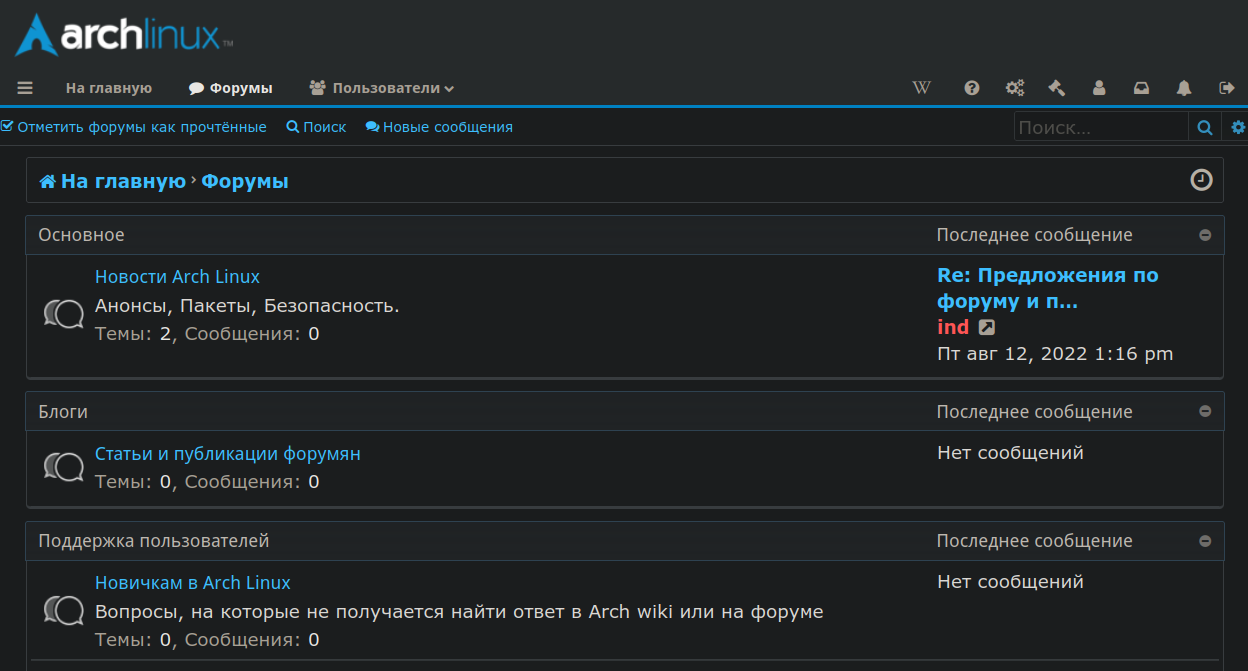The height and width of the screenshot is (671, 1248).
Task: Click the date Пт авг 12, 2022 1:16 pm
Action: 1055,354
